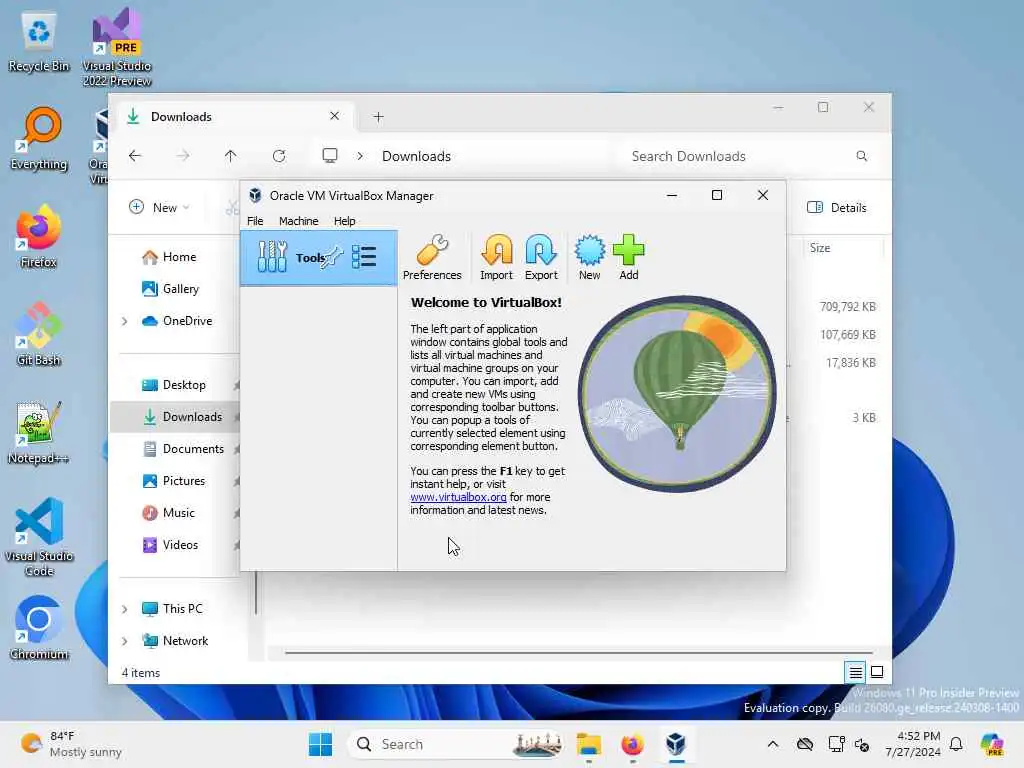Pin the Tools pane with pin icon

(x=332, y=257)
